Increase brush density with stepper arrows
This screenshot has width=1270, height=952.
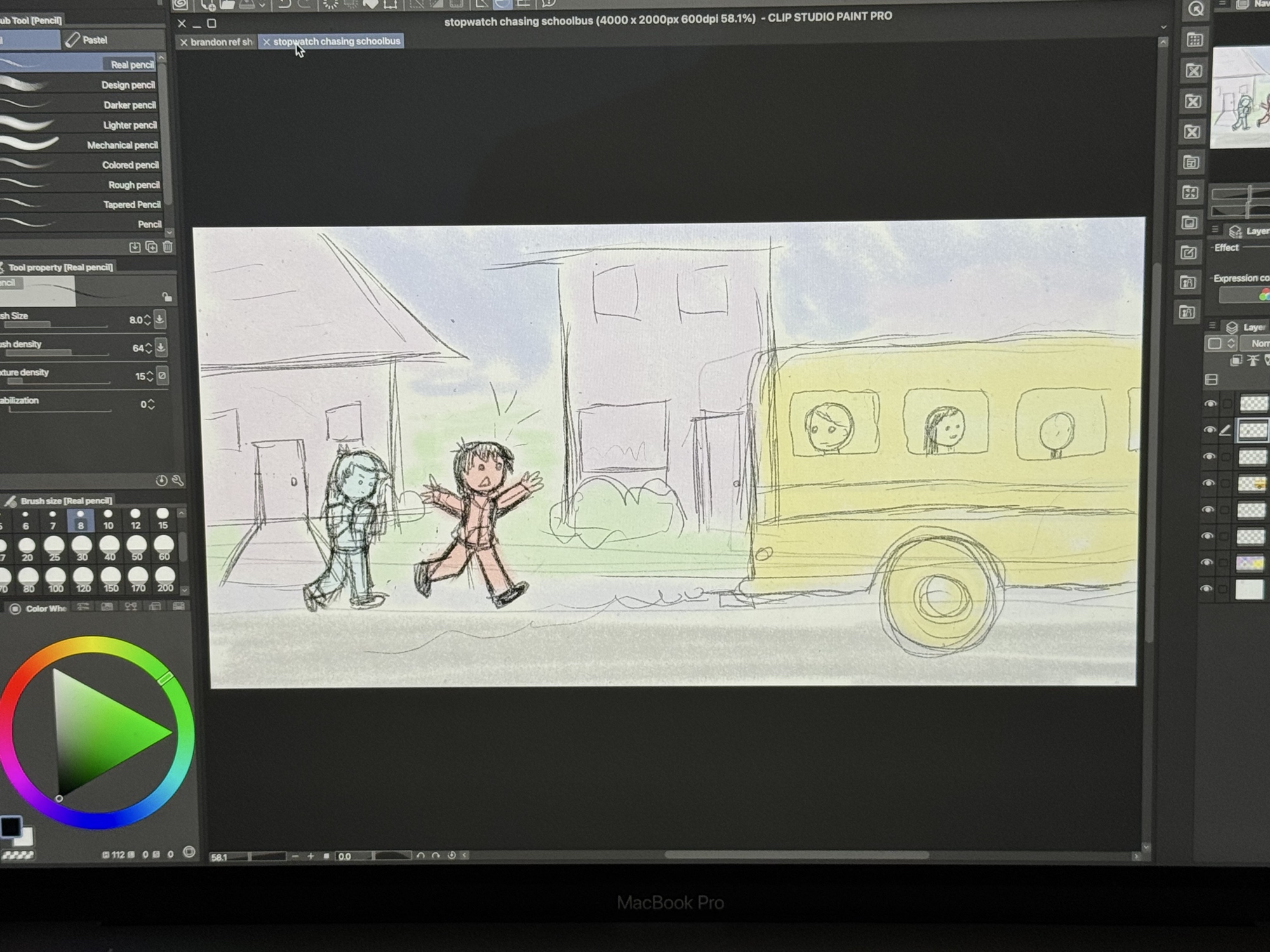149,345
